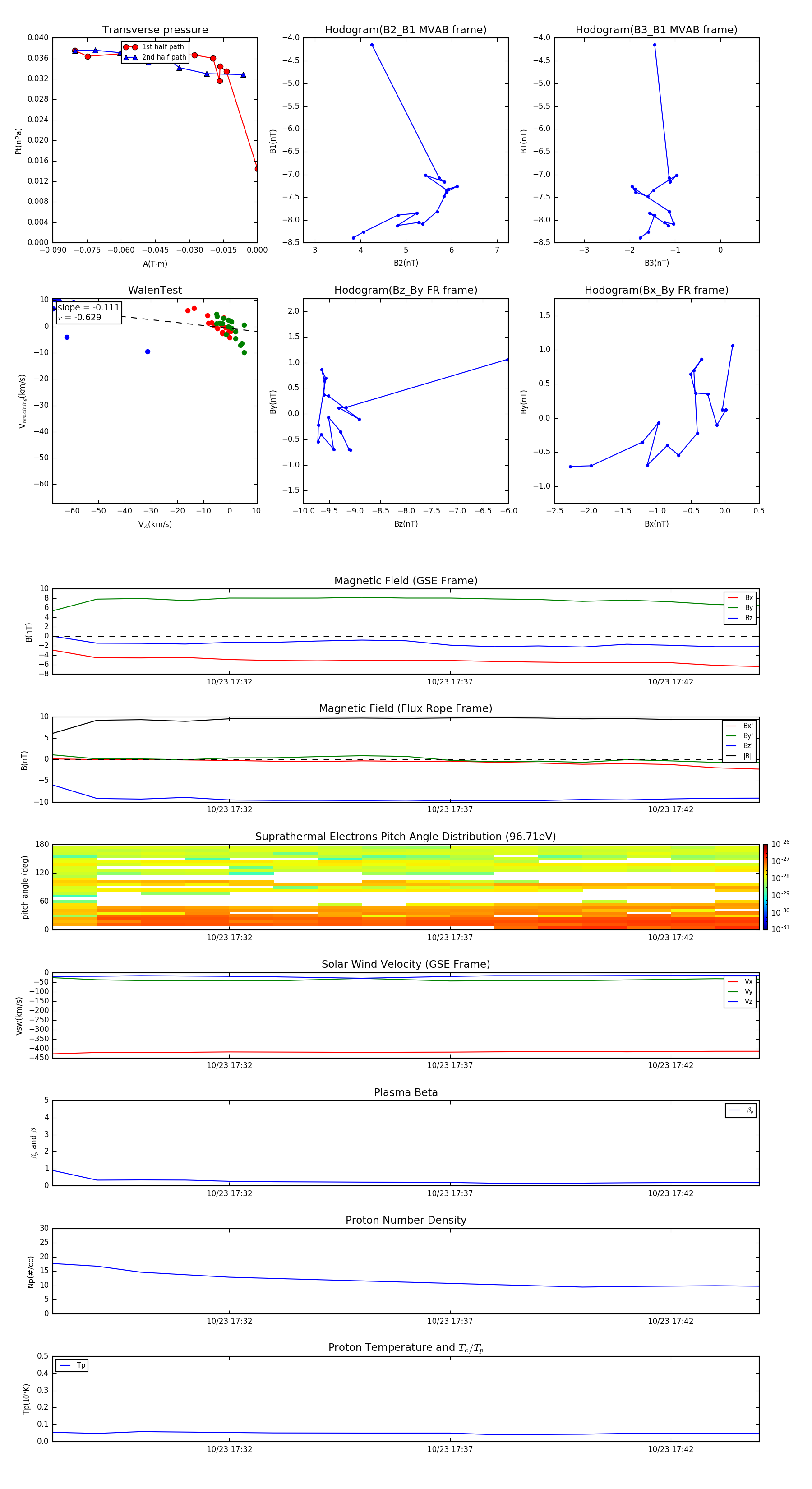The width and height of the screenshot is (812, 1489).
Task: Click the 'r = -0.629' annotation
Action: pos(80,317)
